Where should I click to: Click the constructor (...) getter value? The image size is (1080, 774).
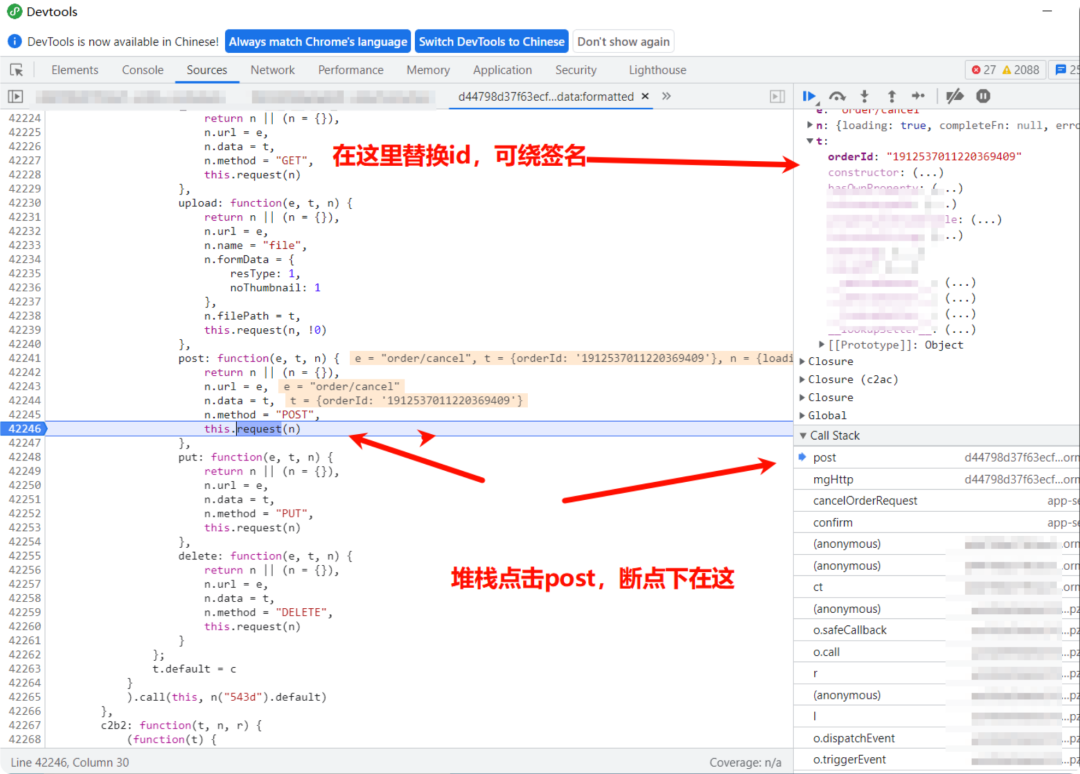(928, 173)
